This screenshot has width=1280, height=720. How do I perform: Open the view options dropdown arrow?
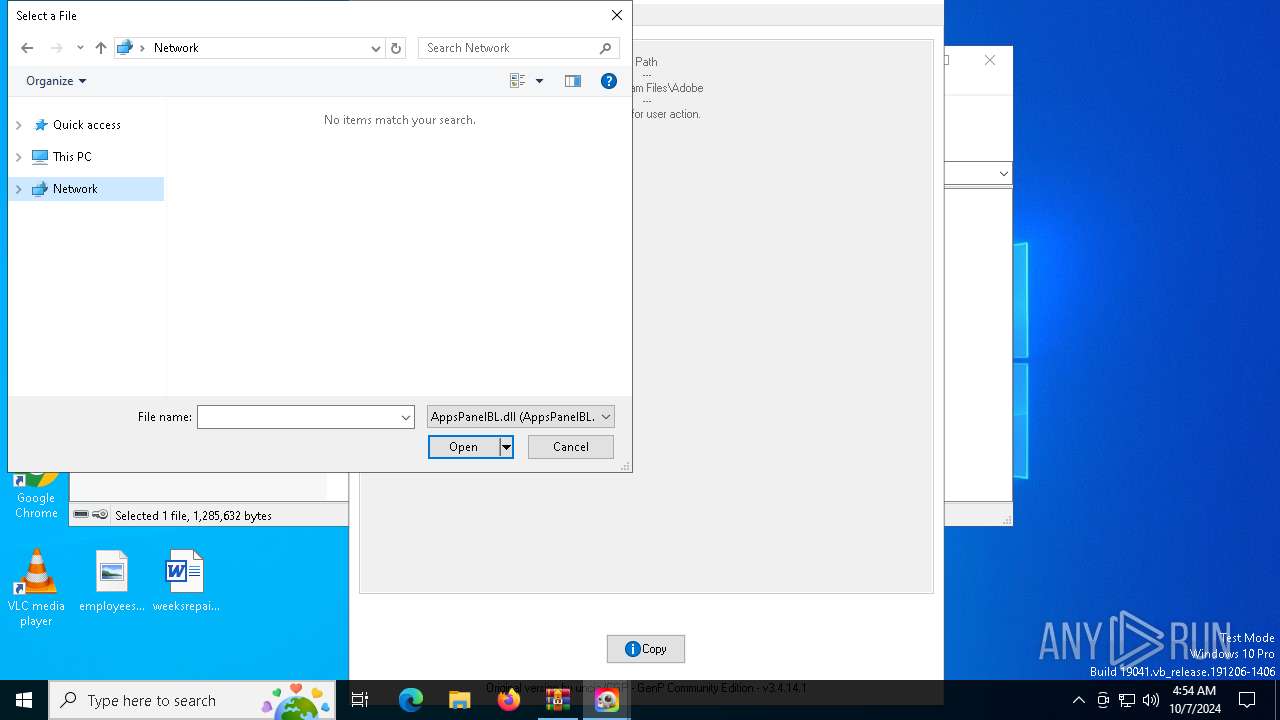(539, 81)
